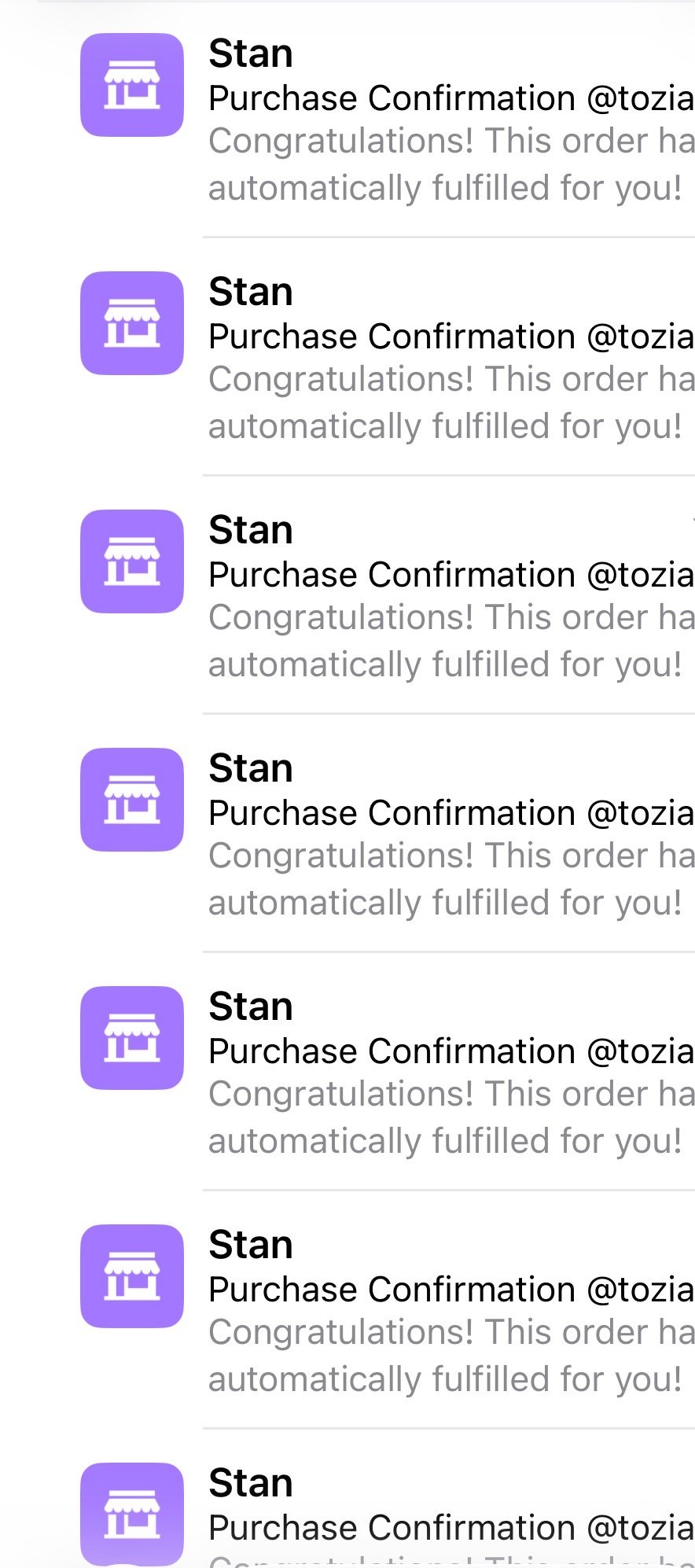Tap the third Stan storefront icon
This screenshot has height=1568, width=695.
click(x=132, y=561)
